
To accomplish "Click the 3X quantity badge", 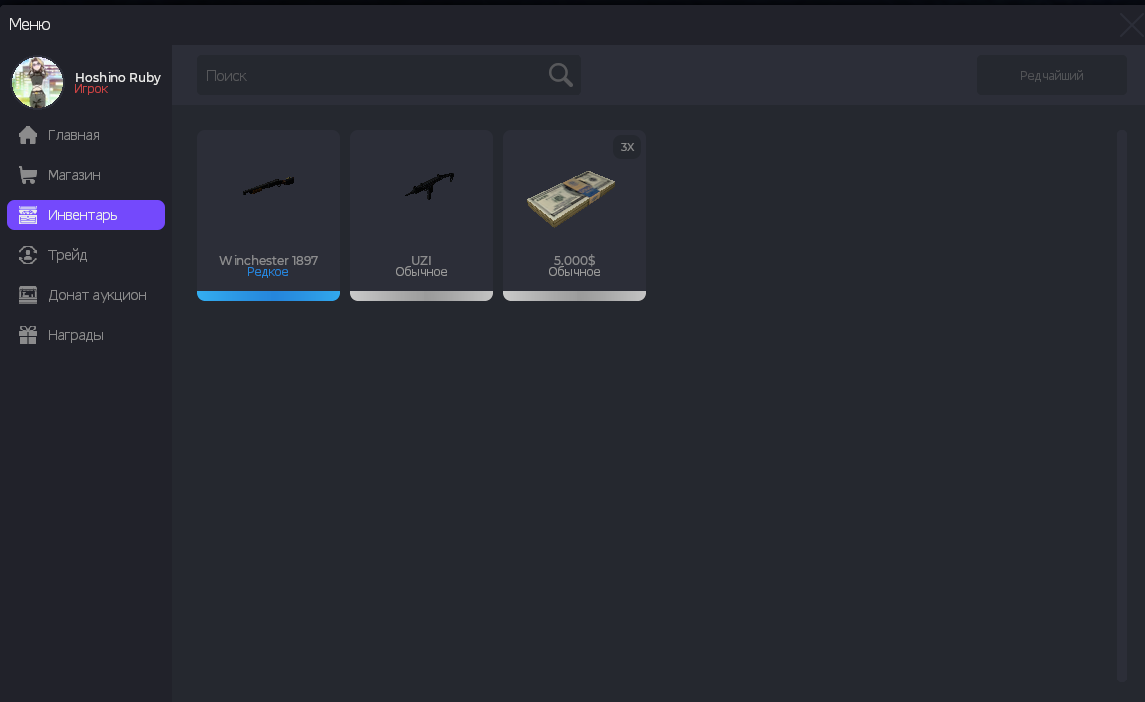I will (627, 147).
